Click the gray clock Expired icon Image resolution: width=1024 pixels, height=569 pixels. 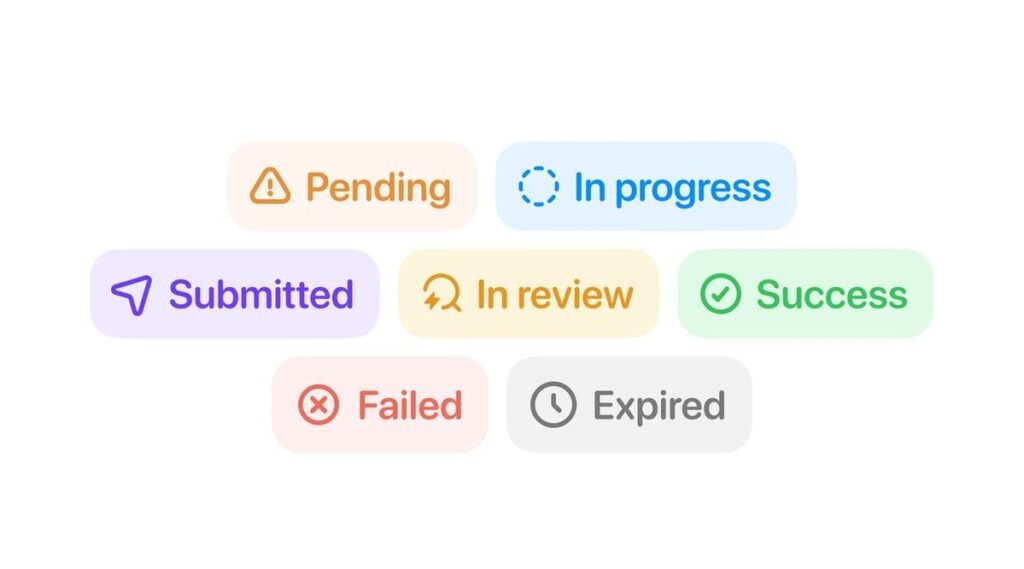pyautogui.click(x=553, y=405)
